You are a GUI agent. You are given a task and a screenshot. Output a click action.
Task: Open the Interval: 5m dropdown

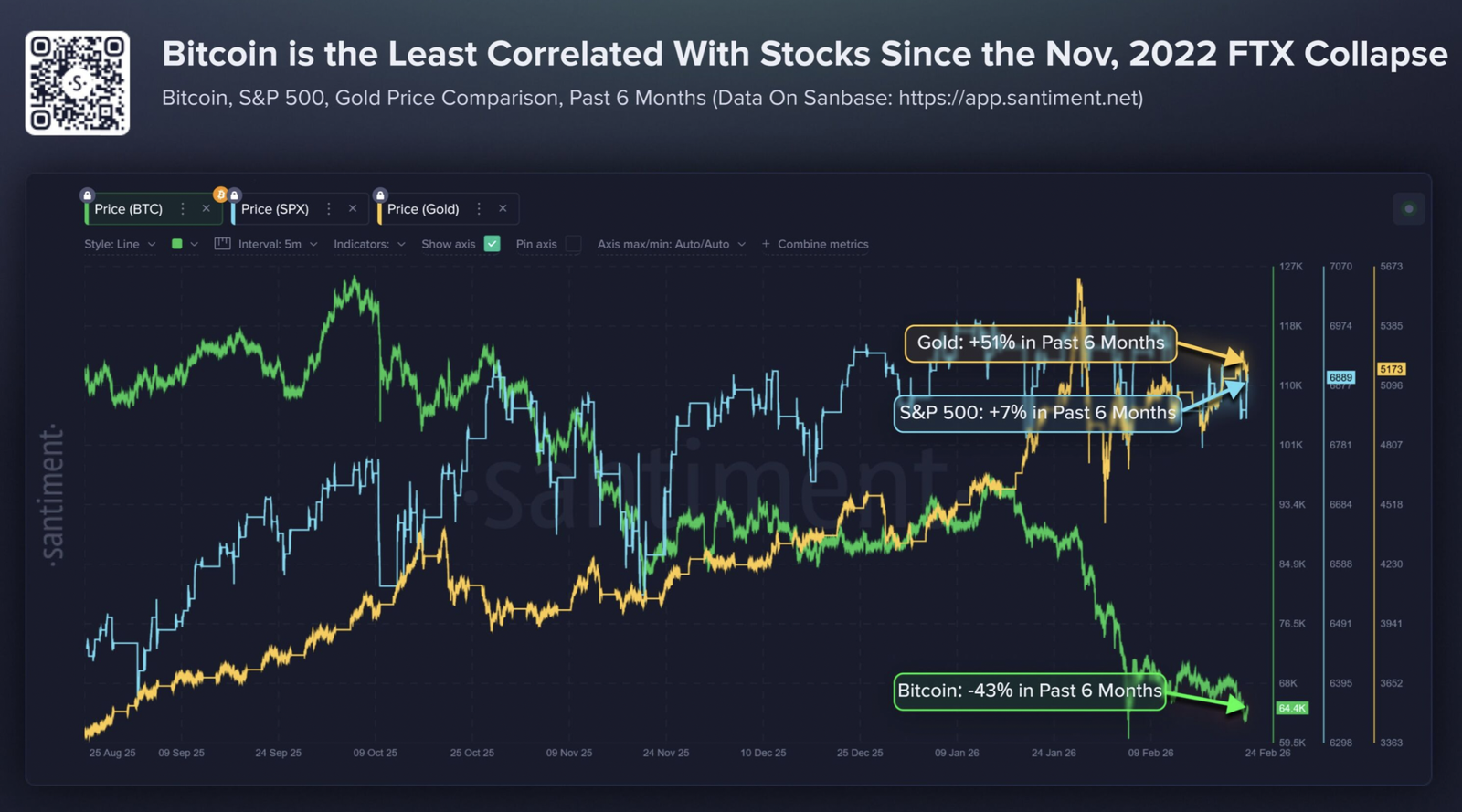[278, 244]
